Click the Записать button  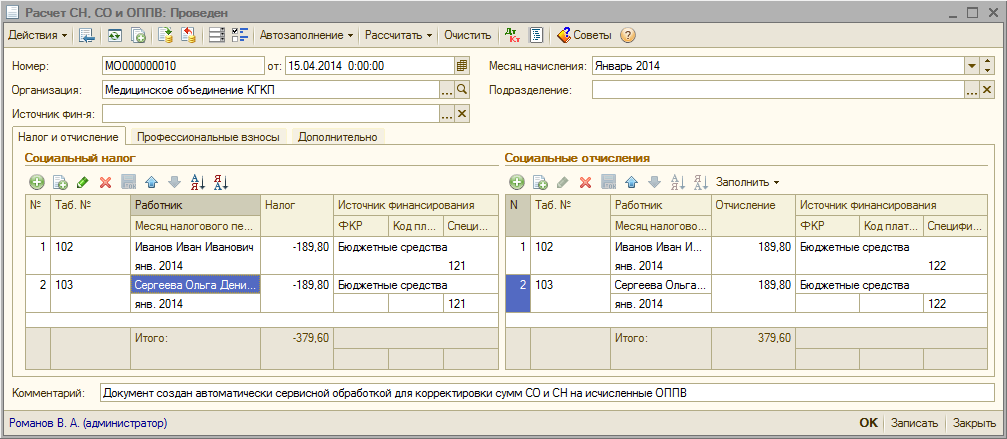pos(914,423)
